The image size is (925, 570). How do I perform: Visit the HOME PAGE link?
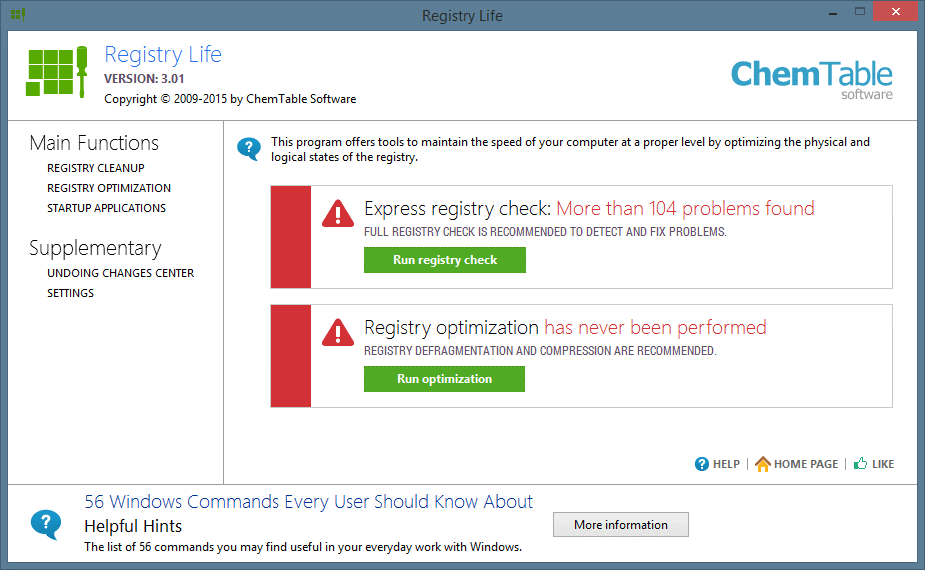coord(806,464)
